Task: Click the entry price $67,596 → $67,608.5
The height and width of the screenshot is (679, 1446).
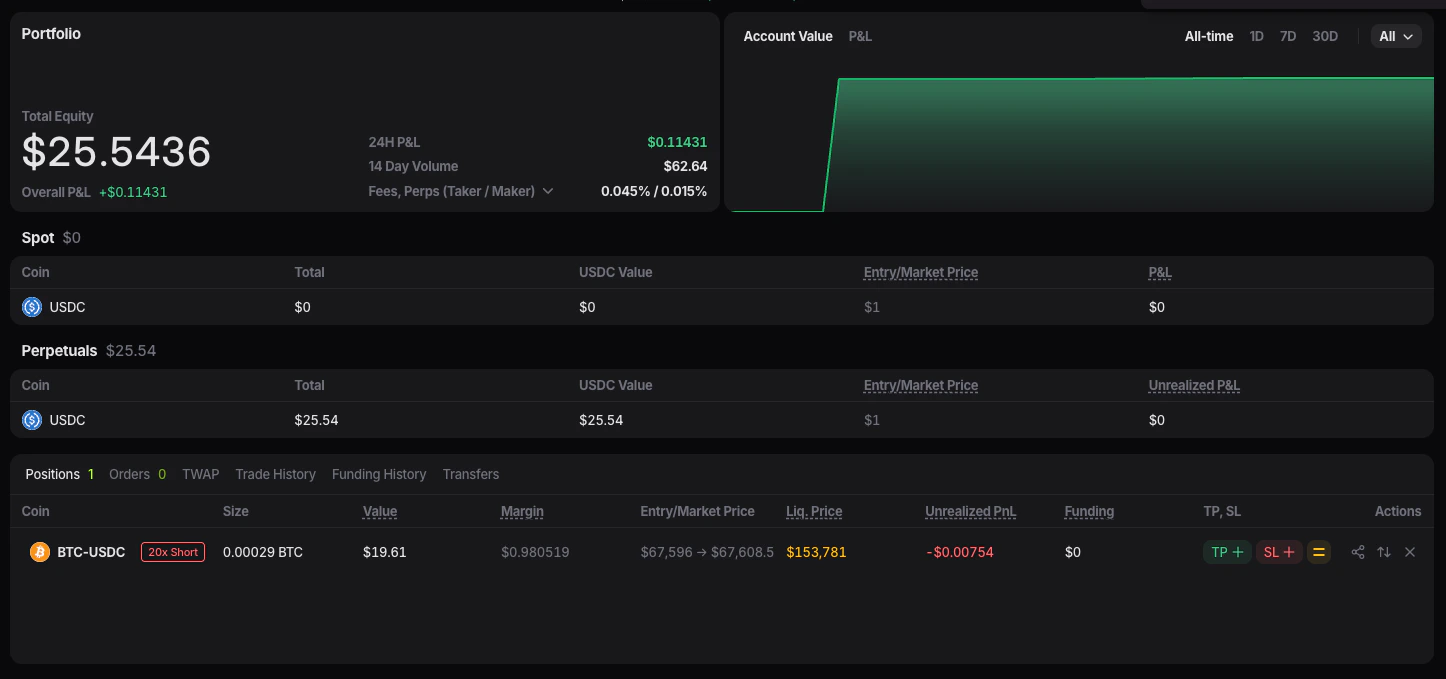Action: pos(707,552)
